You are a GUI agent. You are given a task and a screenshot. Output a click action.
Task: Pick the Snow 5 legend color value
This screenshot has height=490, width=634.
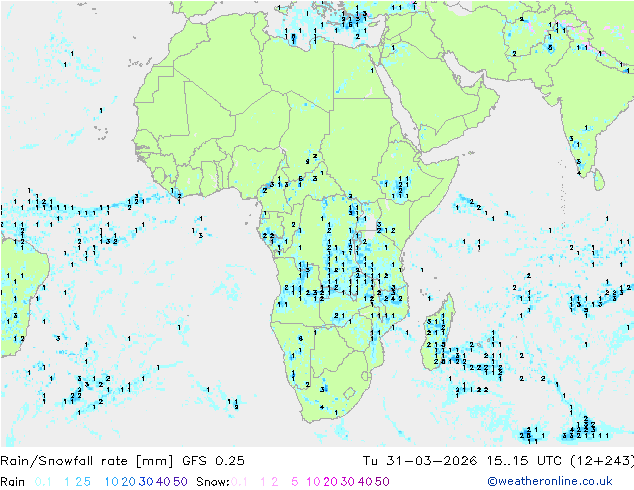tap(295, 482)
